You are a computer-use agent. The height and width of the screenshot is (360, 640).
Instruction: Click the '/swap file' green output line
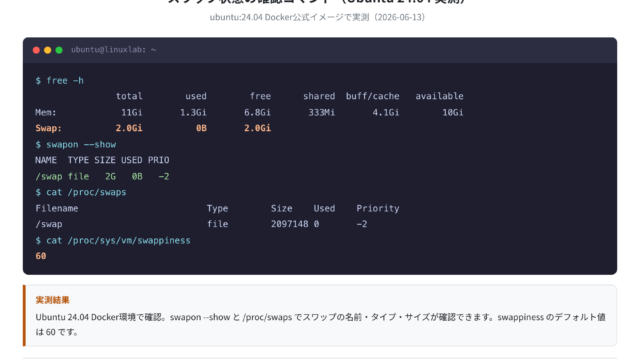[x=102, y=176]
